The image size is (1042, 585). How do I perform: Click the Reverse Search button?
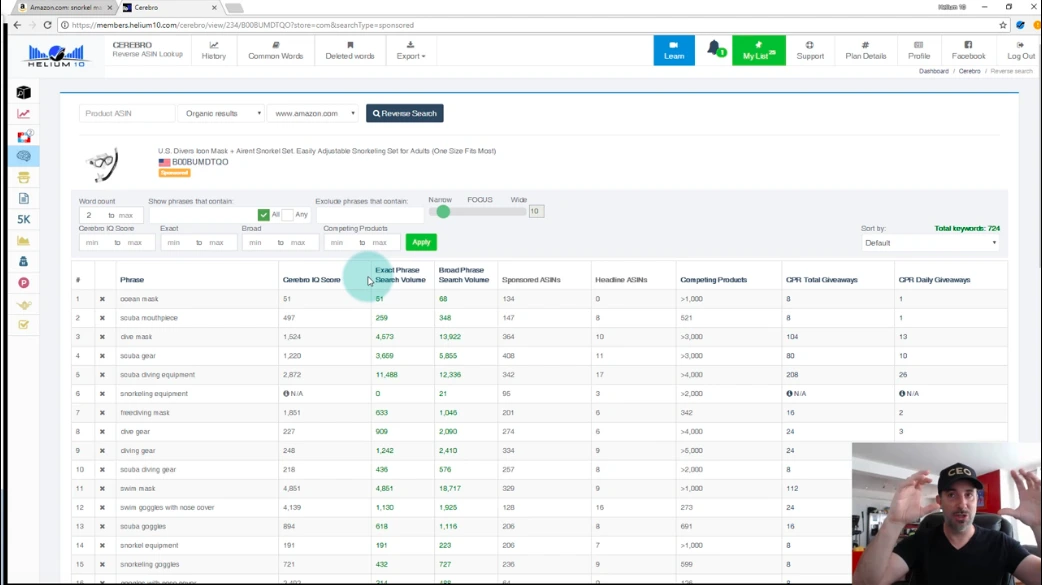[x=405, y=114]
